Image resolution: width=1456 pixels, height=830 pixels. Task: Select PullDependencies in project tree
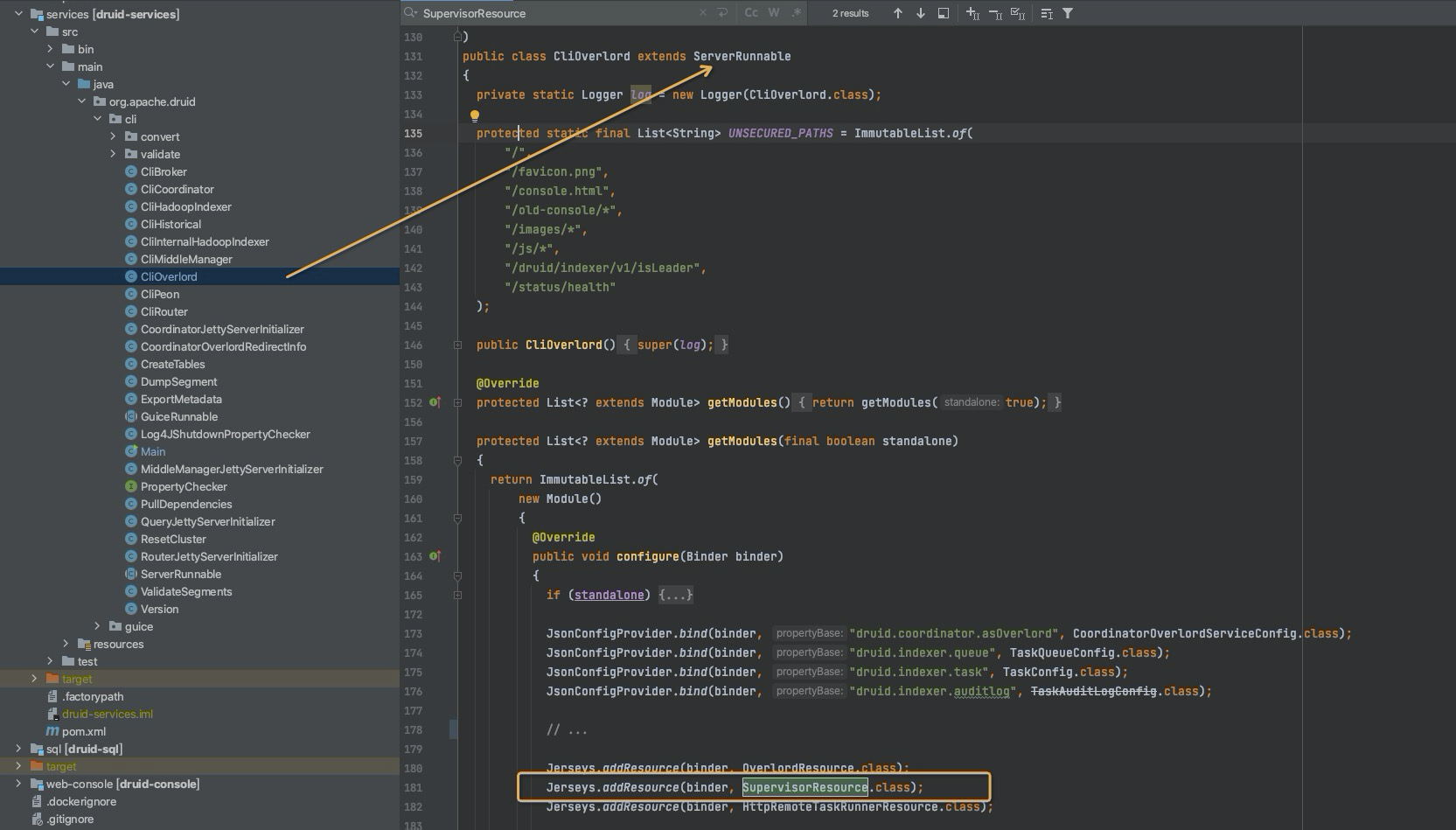[186, 504]
